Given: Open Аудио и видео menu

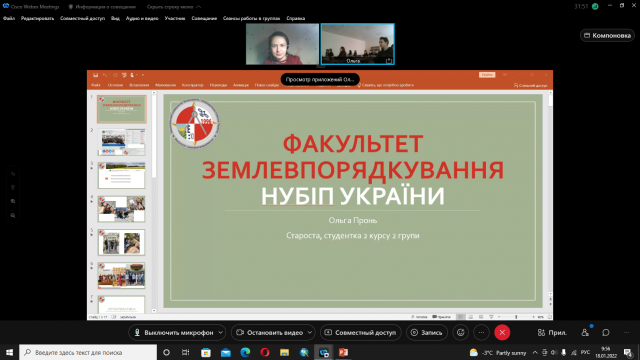Looking at the screenshot, I should click(142, 18).
